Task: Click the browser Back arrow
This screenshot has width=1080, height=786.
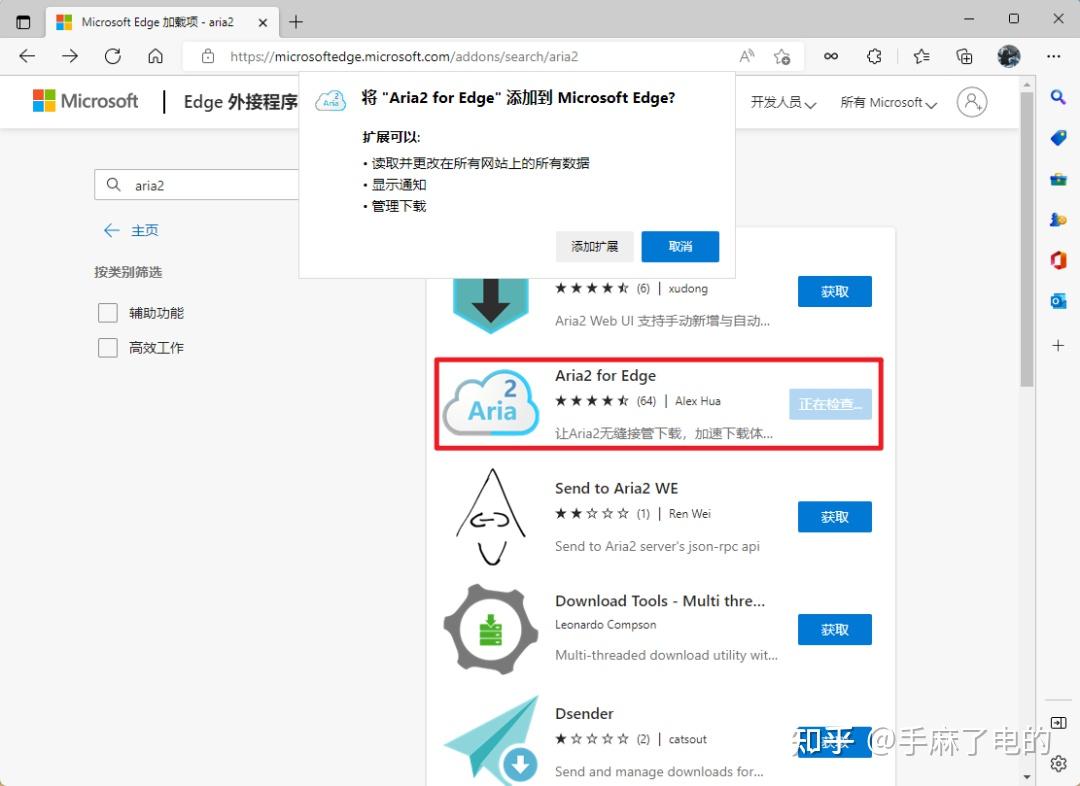Action: click(27, 56)
